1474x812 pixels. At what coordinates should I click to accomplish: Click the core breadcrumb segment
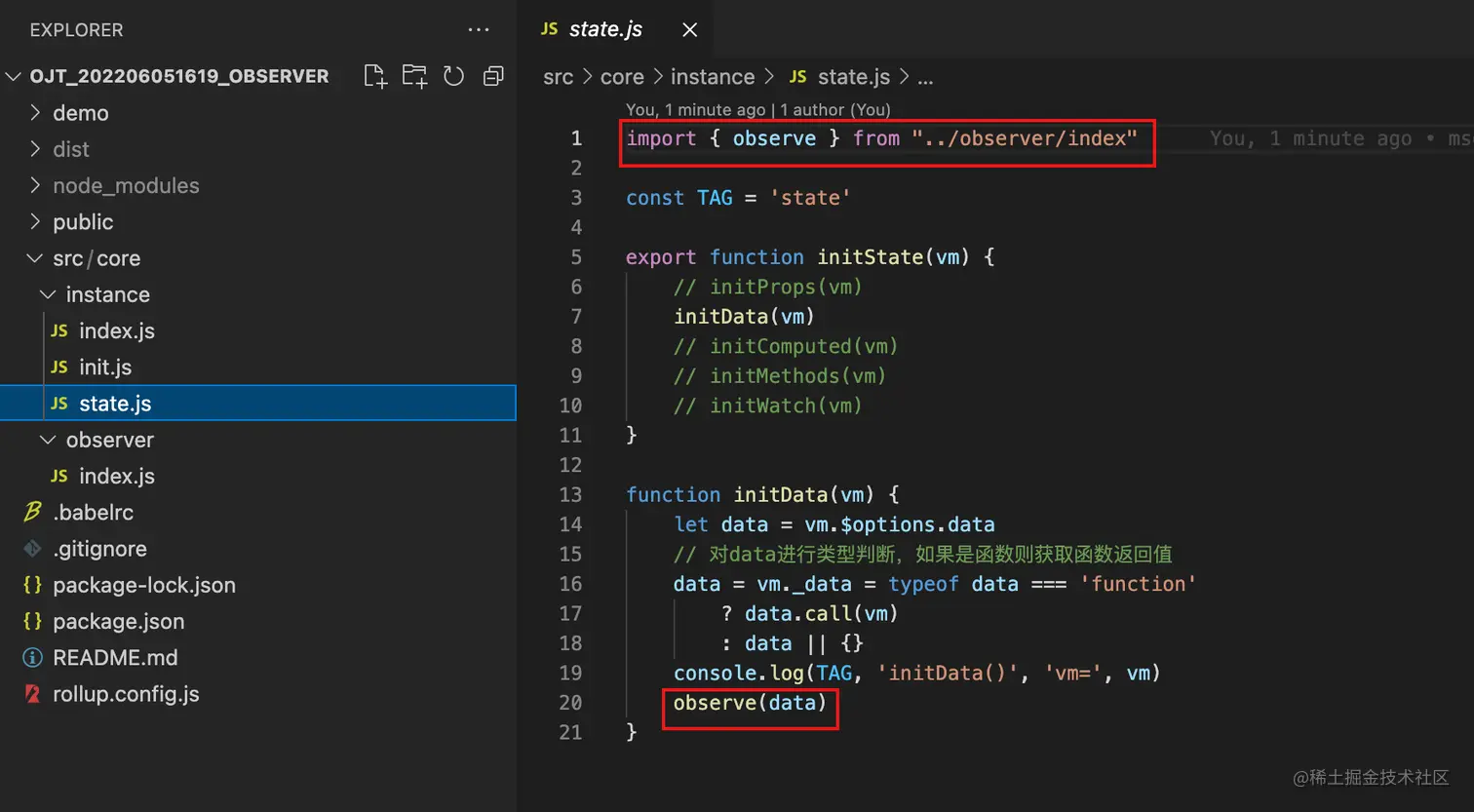click(622, 77)
